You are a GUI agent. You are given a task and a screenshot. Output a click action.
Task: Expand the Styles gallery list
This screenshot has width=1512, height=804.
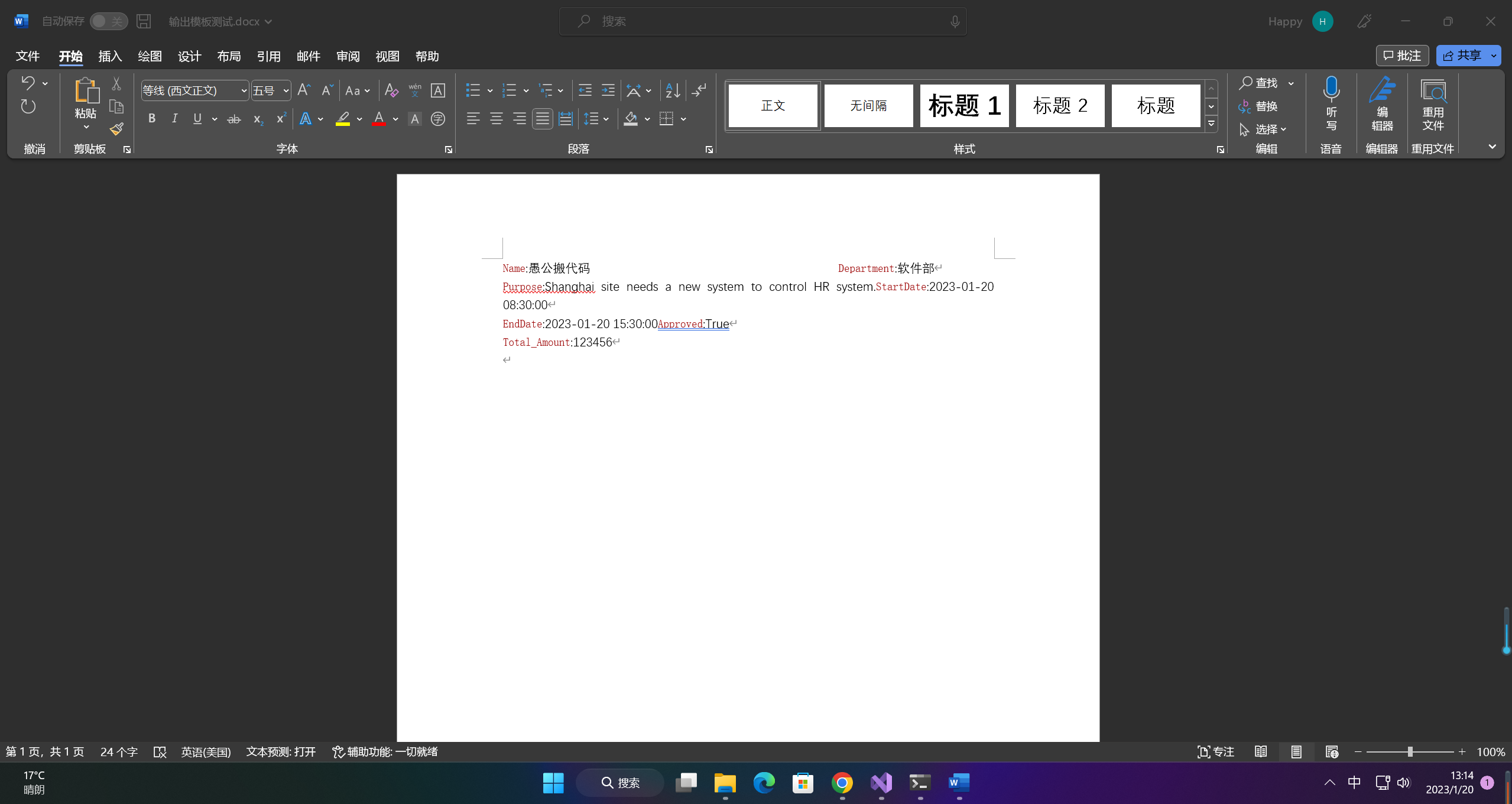click(1211, 124)
